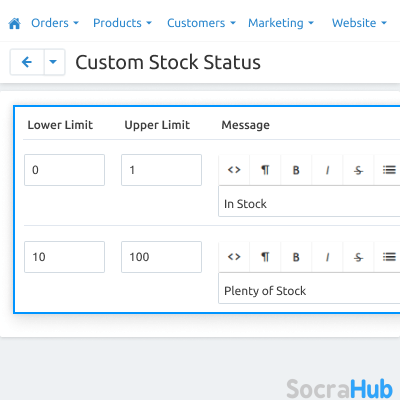Apply strikethrough in the In Stock editor

point(358,170)
